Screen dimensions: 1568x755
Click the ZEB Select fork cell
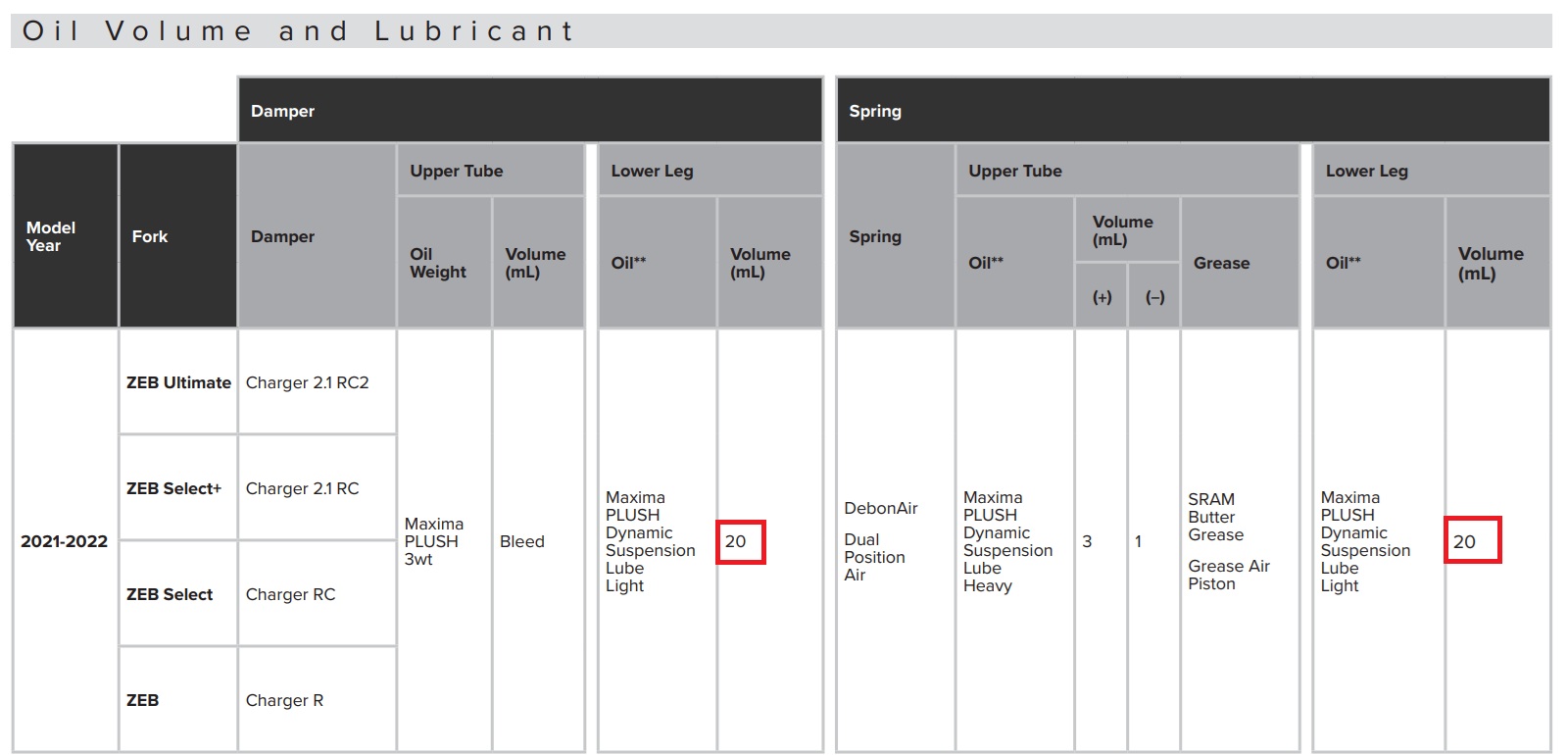(178, 594)
